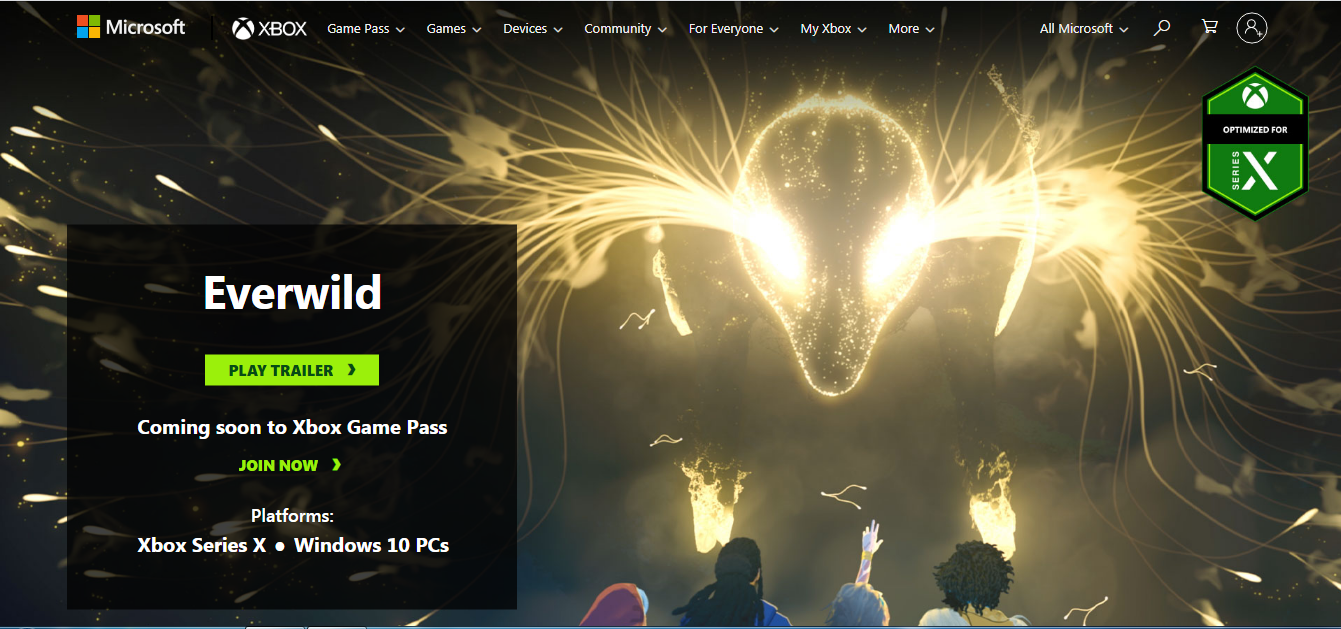Select the For Everyone menu item
The height and width of the screenshot is (629, 1341).
tap(733, 29)
